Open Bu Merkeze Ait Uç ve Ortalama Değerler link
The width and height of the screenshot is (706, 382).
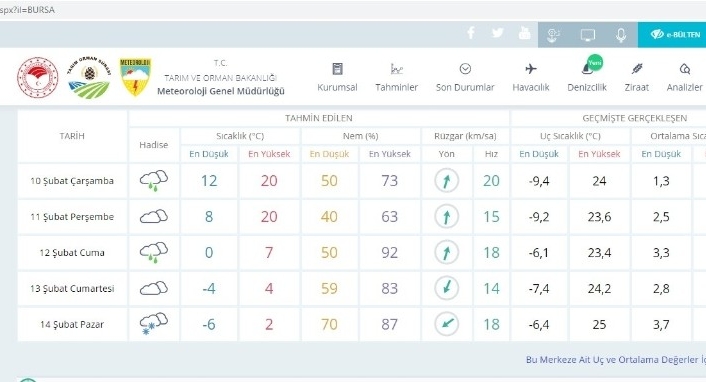tap(615, 359)
